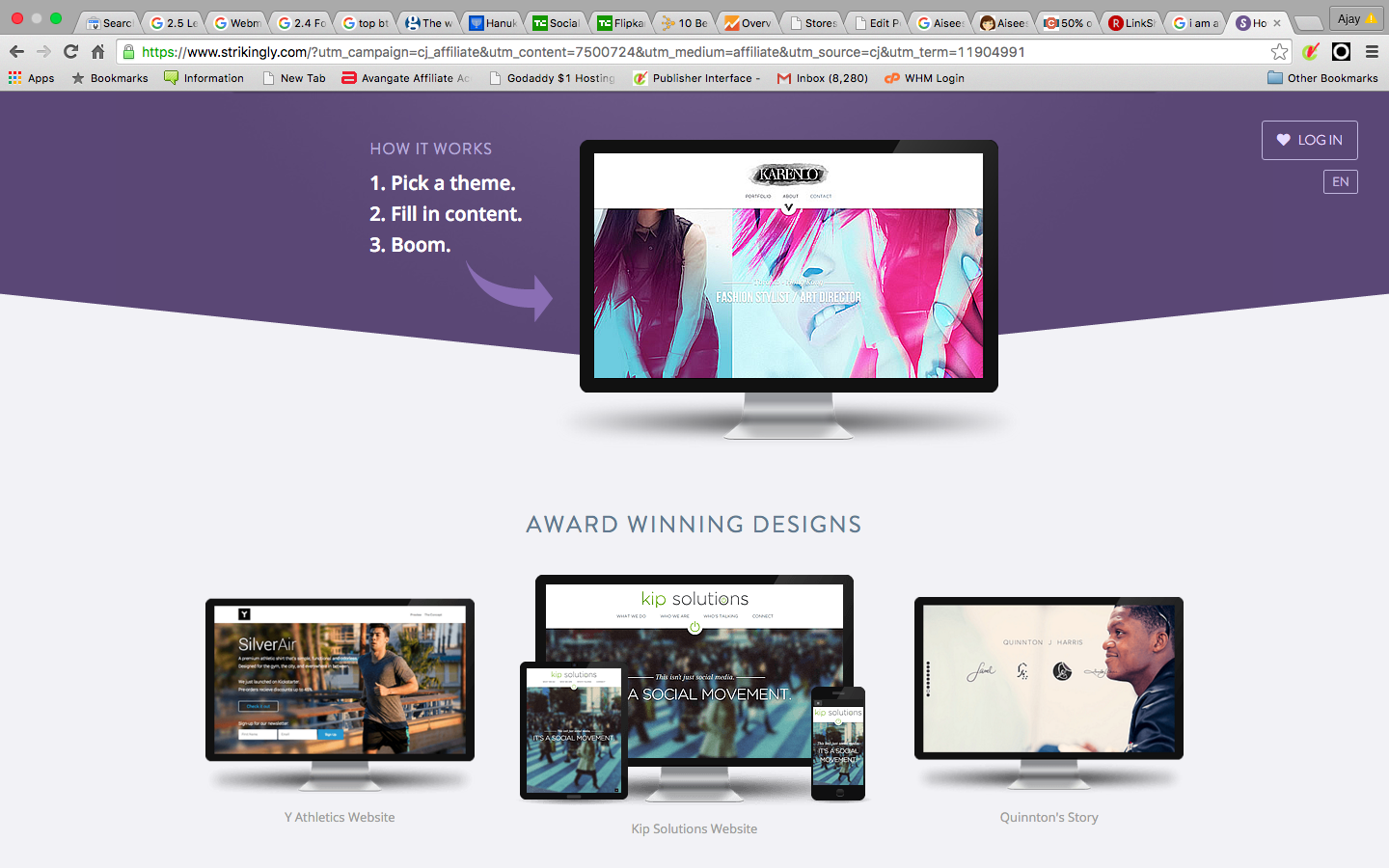Viewport: 1389px width, 868px height.
Task: Switch to the Flipkart tab
Action: (x=620, y=23)
